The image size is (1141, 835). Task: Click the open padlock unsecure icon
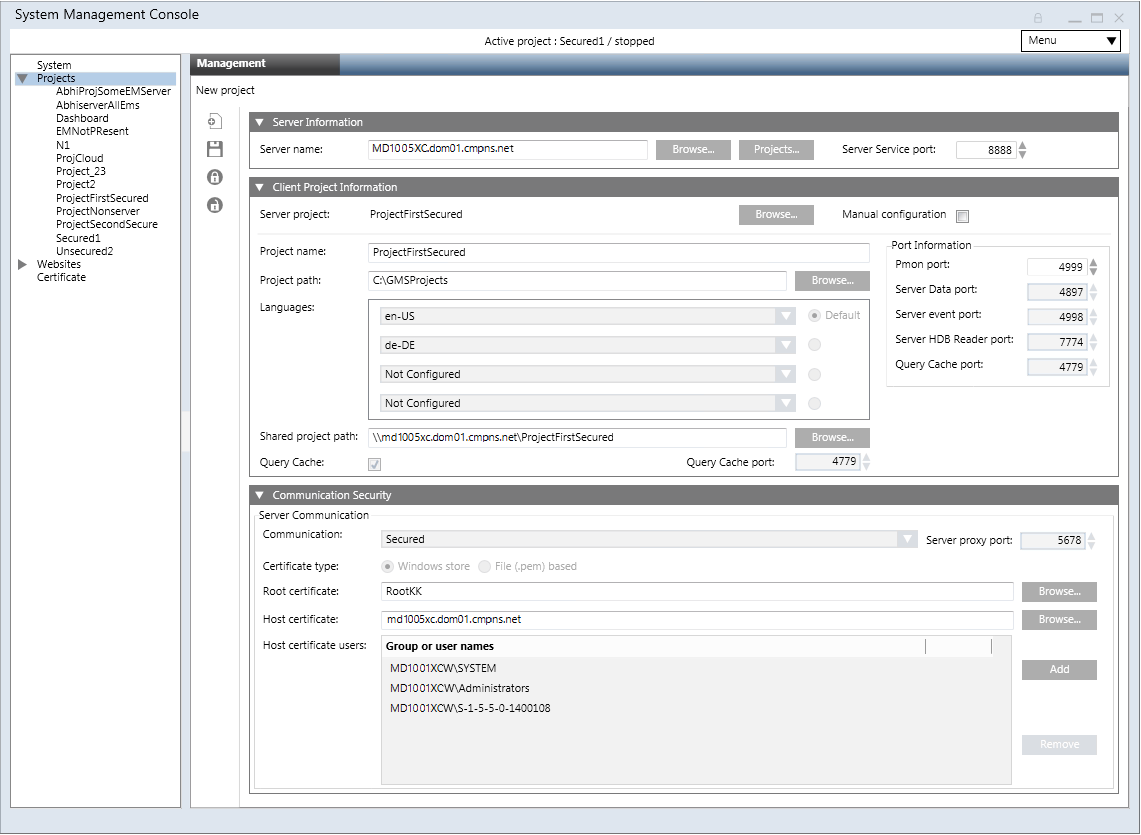point(214,205)
